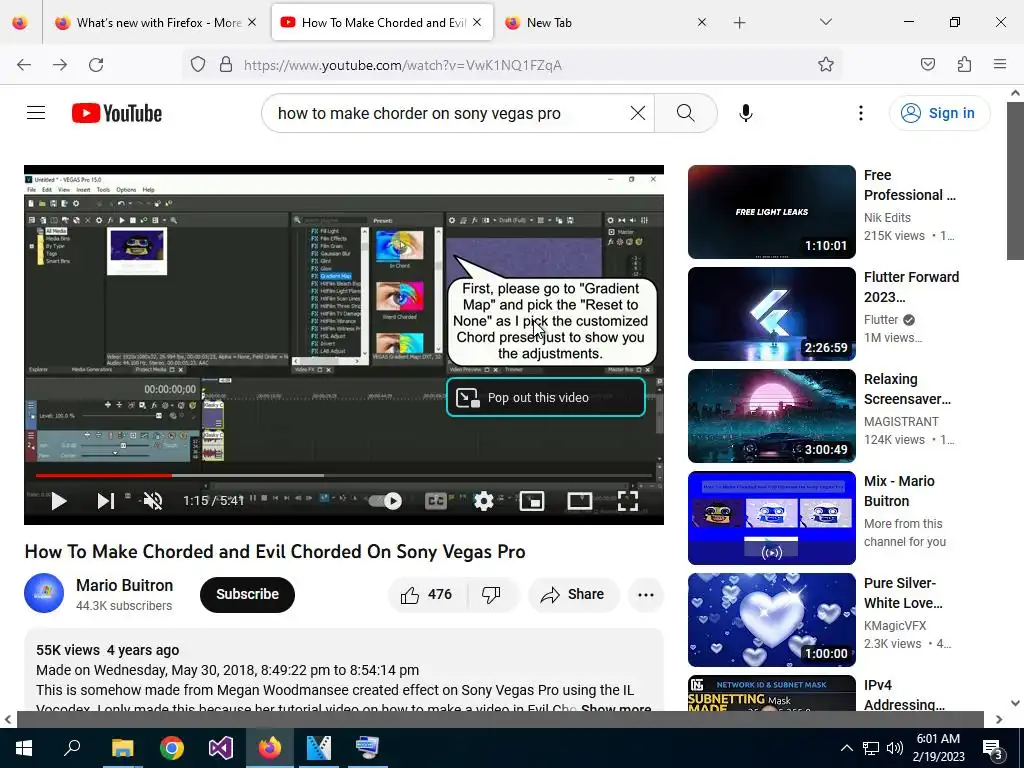Open Firefox extensions menu

964,65
